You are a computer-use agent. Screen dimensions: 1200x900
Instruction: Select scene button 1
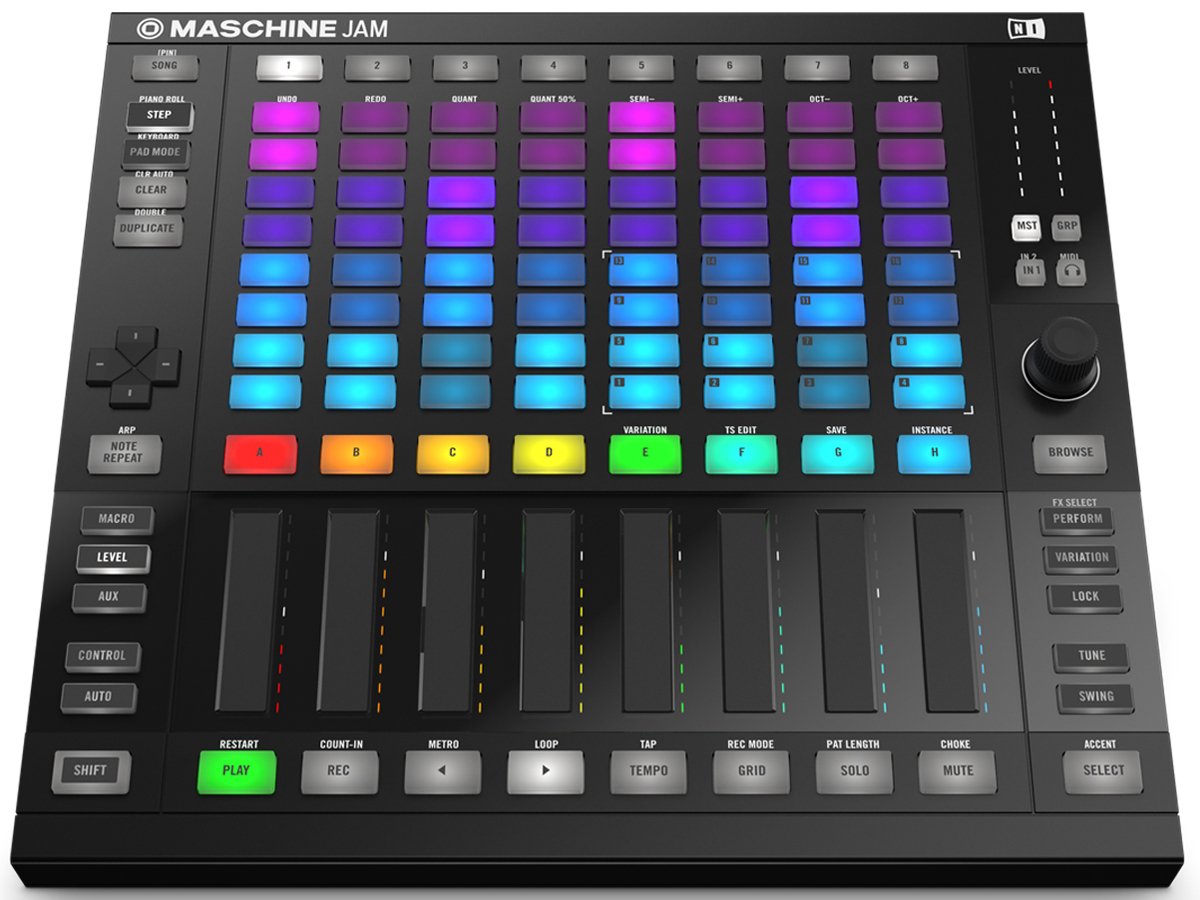289,67
